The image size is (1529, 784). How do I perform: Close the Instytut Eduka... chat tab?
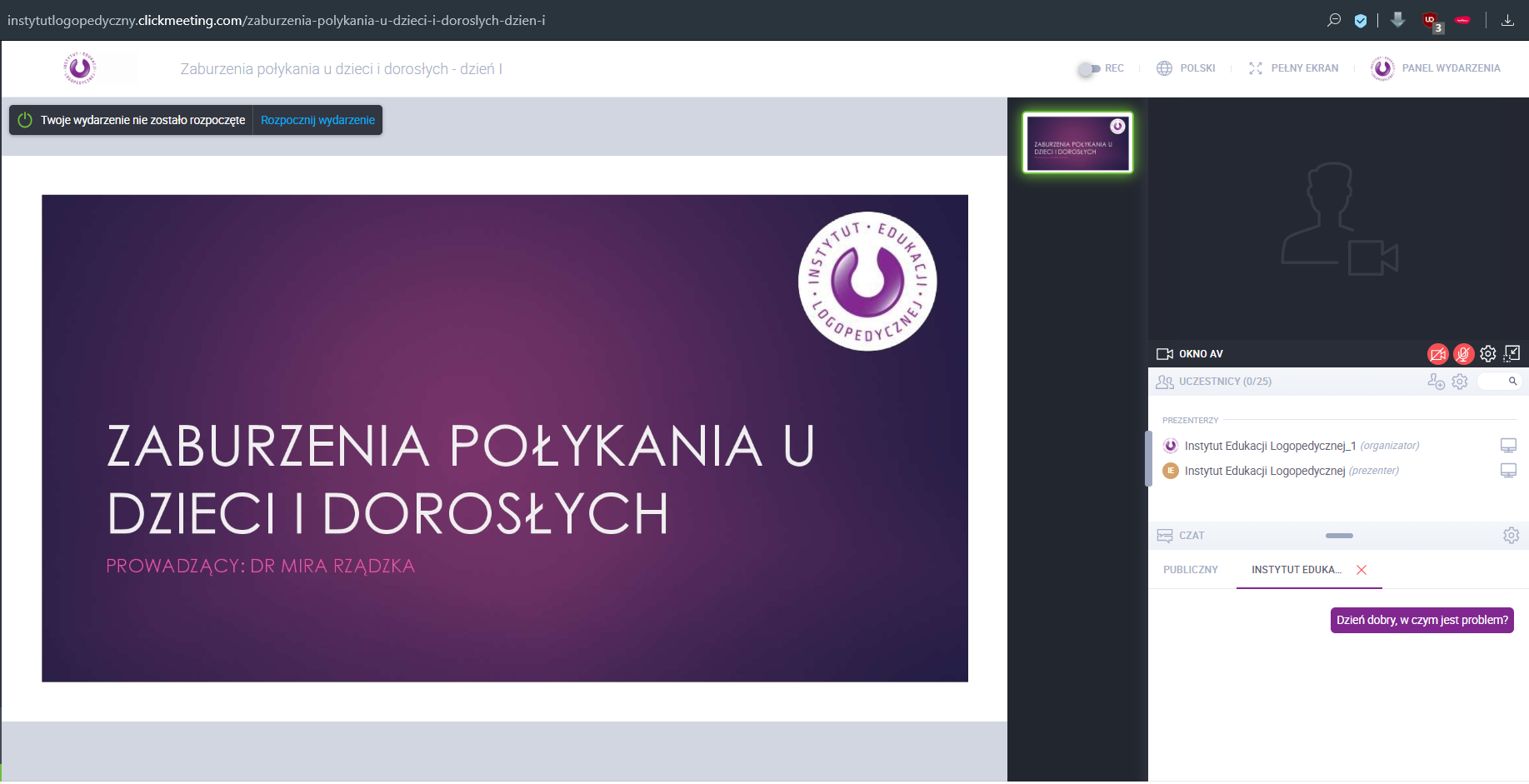click(x=1362, y=570)
